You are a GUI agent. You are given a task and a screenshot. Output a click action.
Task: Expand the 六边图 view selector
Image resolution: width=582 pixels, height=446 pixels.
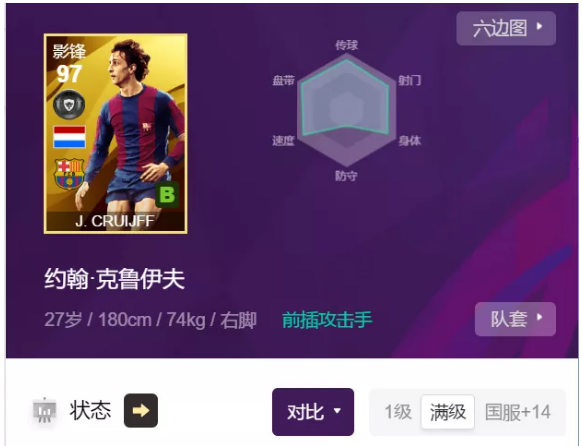pos(506,28)
